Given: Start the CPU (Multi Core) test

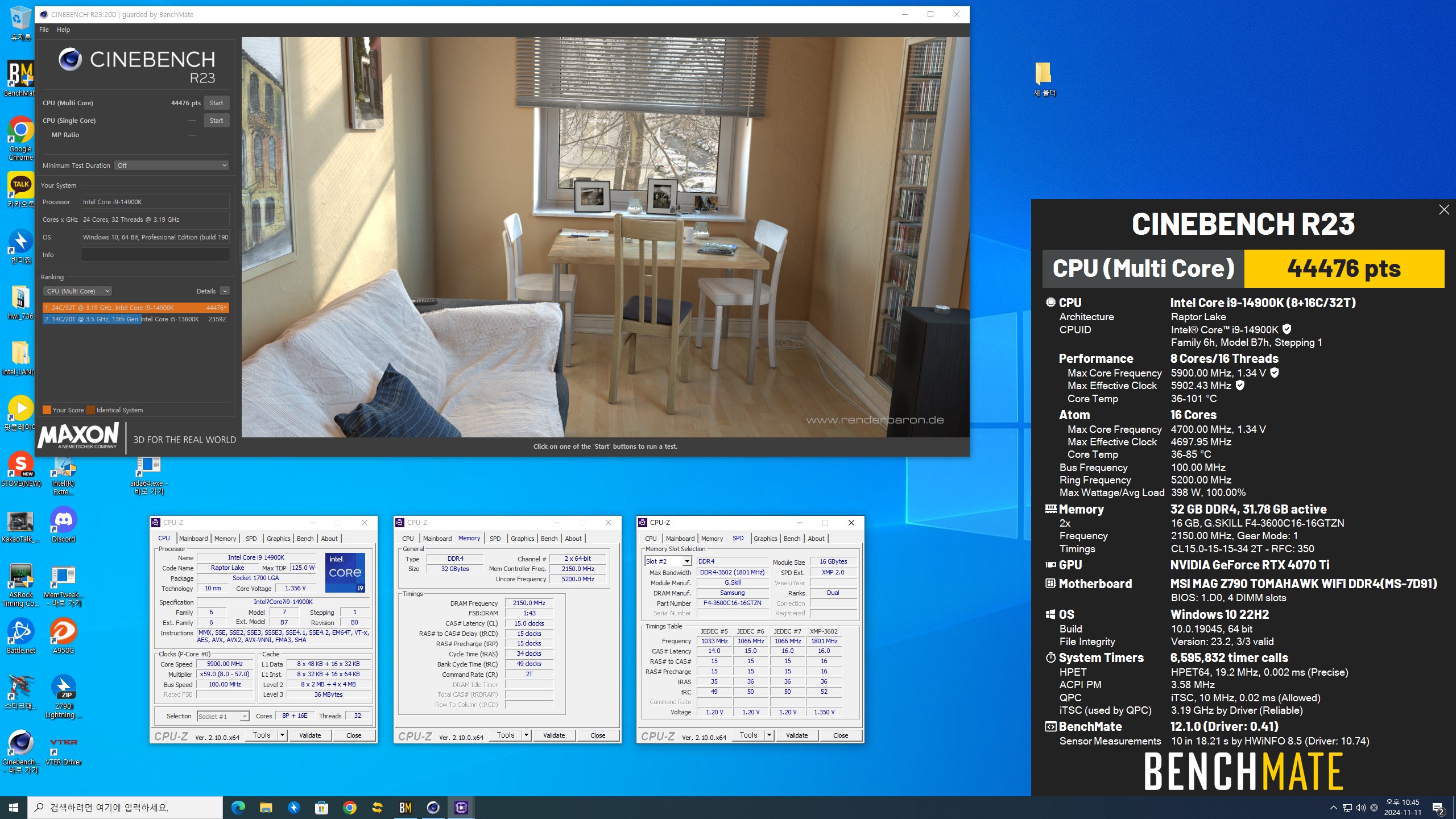Looking at the screenshot, I should pos(216,103).
